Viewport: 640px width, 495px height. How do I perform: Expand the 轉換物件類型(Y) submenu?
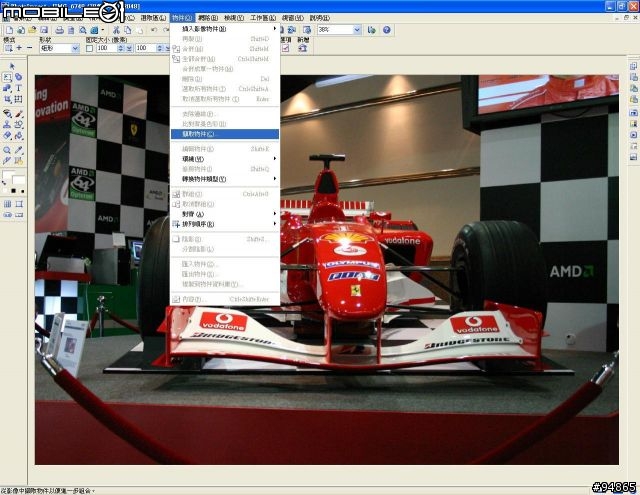(x=224, y=179)
